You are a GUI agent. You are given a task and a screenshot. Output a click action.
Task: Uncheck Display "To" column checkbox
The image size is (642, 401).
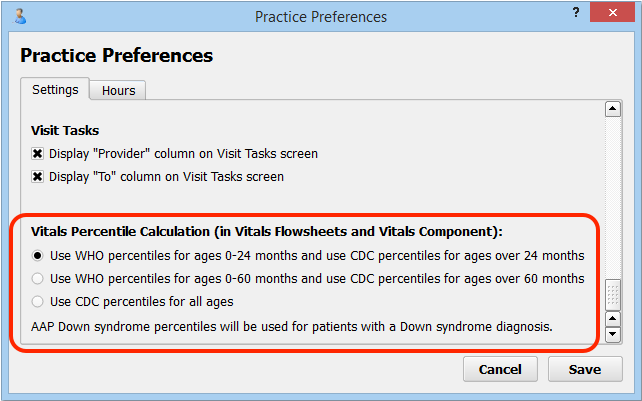tap(37, 177)
